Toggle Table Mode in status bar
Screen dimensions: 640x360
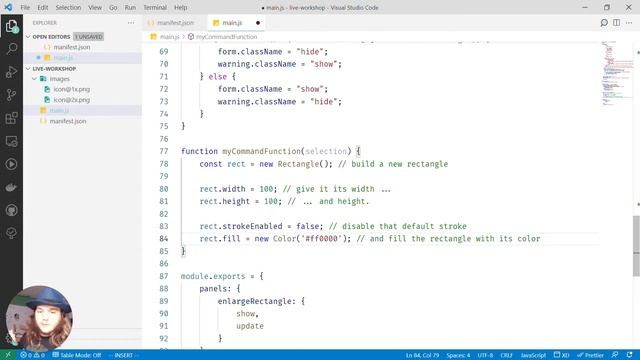coord(77,355)
